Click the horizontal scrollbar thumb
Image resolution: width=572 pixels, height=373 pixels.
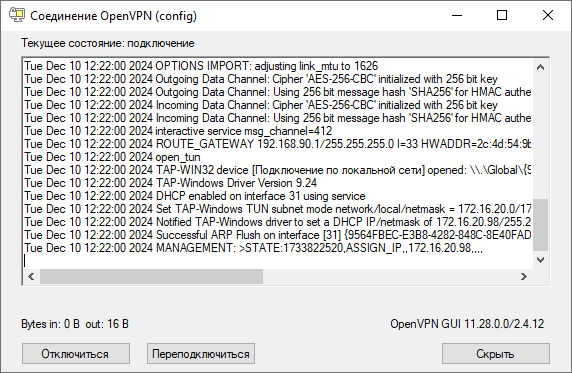click(x=151, y=276)
